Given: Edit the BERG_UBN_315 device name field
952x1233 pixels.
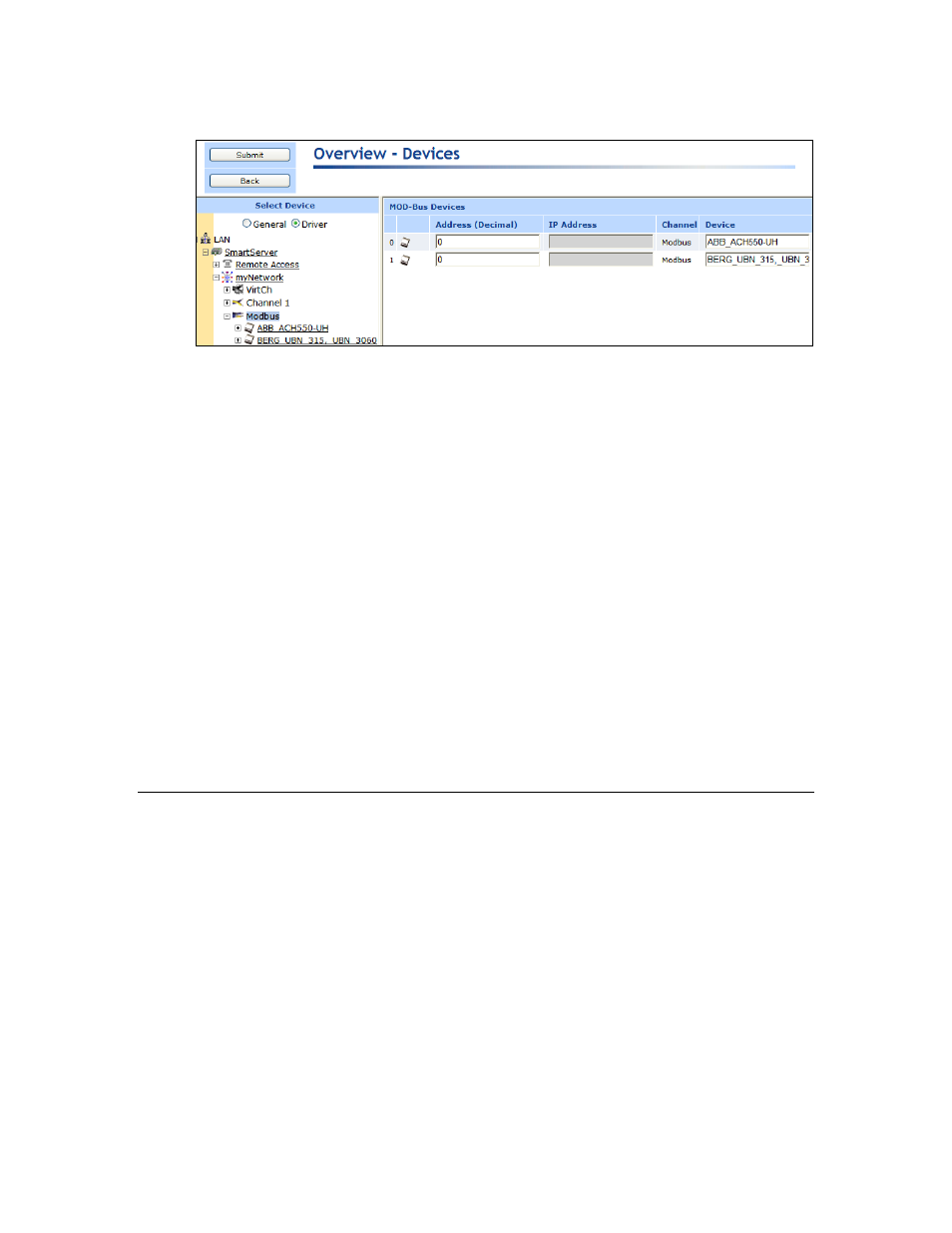Looking at the screenshot, I should (756, 259).
